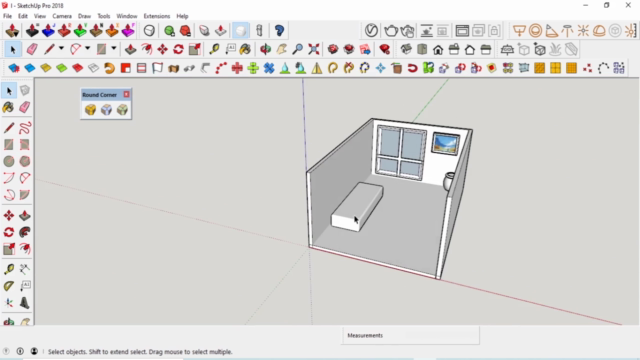
Task: Select the Pan hand tool
Action: pyautogui.click(x=282, y=49)
